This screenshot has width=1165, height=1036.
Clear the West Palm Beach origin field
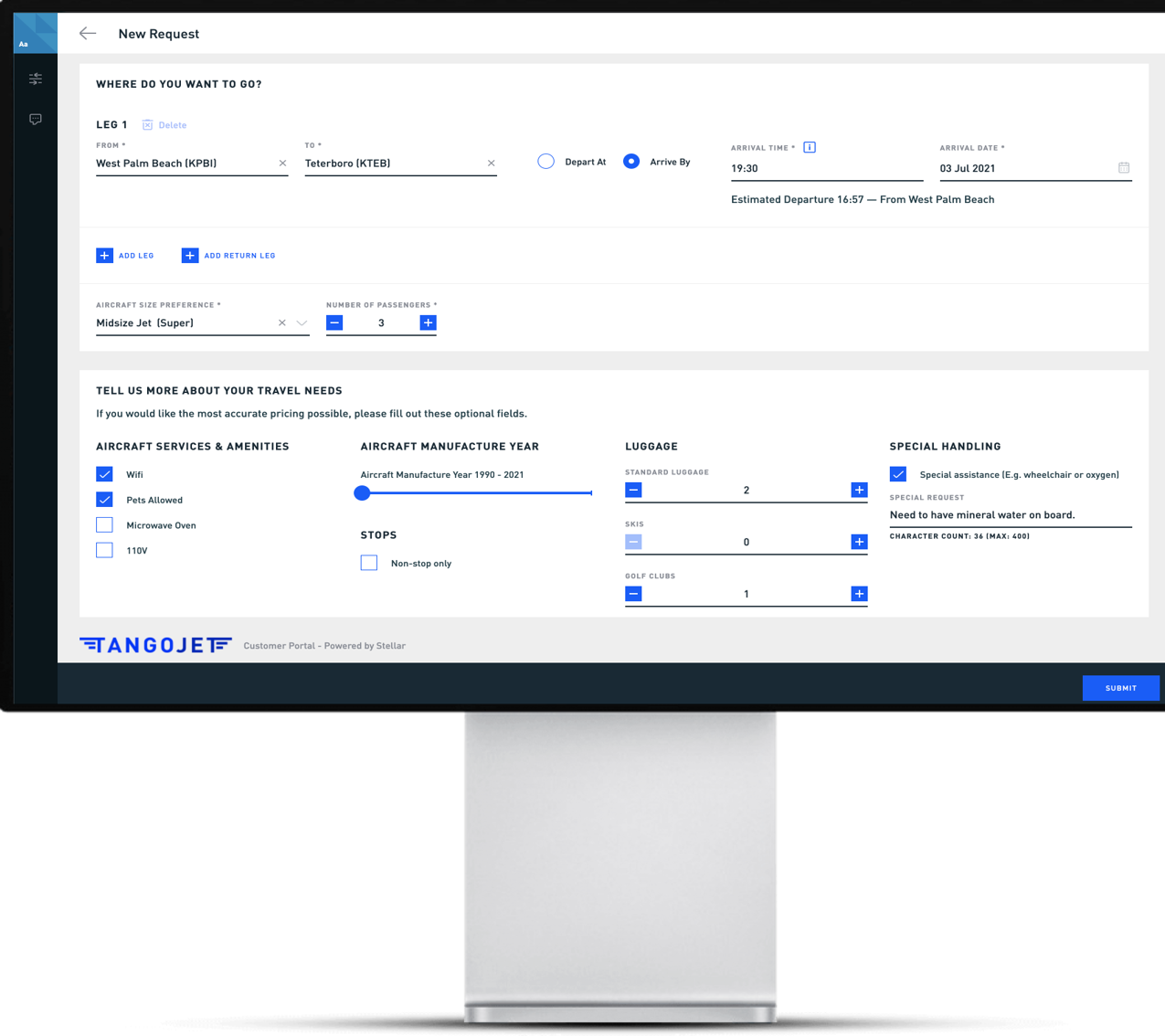coord(282,164)
